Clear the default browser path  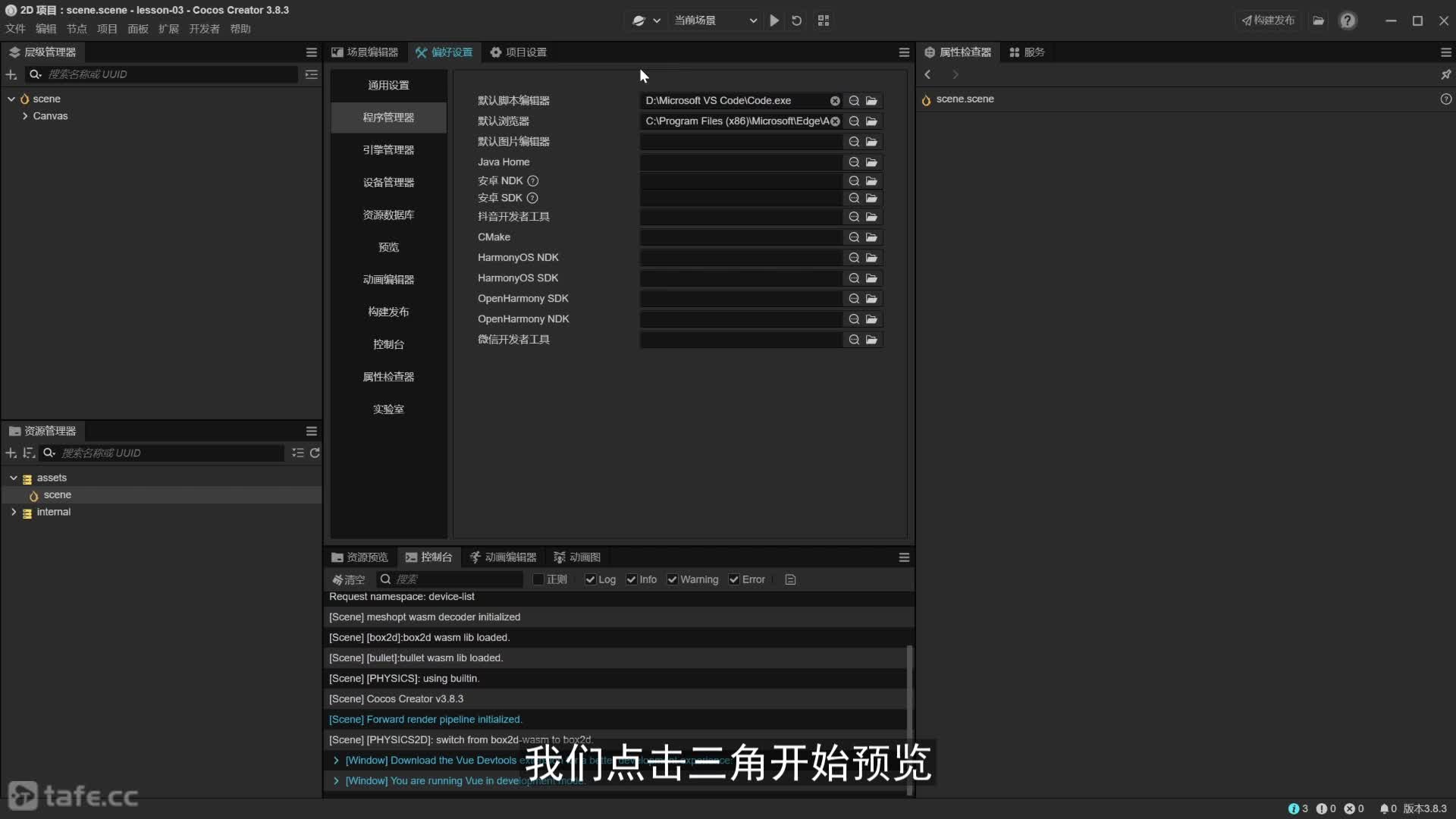pyautogui.click(x=835, y=121)
